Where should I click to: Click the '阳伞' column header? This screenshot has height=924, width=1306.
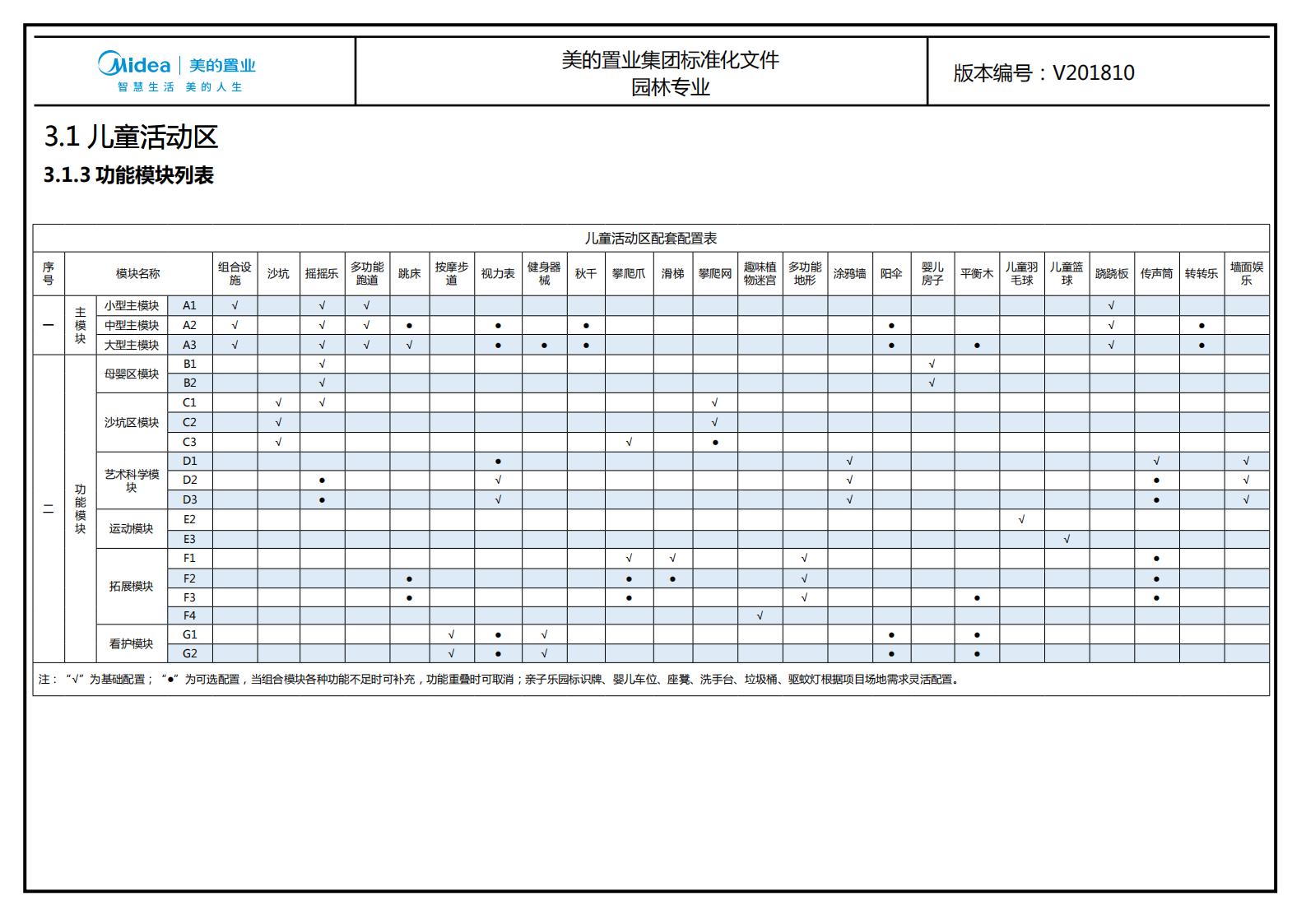pos(891,273)
